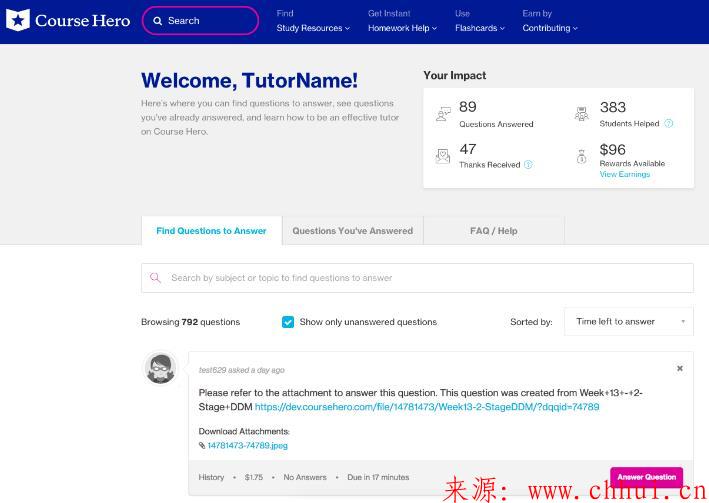
Task: Download attachment 14781473-74789.jpeg
Action: (247, 446)
